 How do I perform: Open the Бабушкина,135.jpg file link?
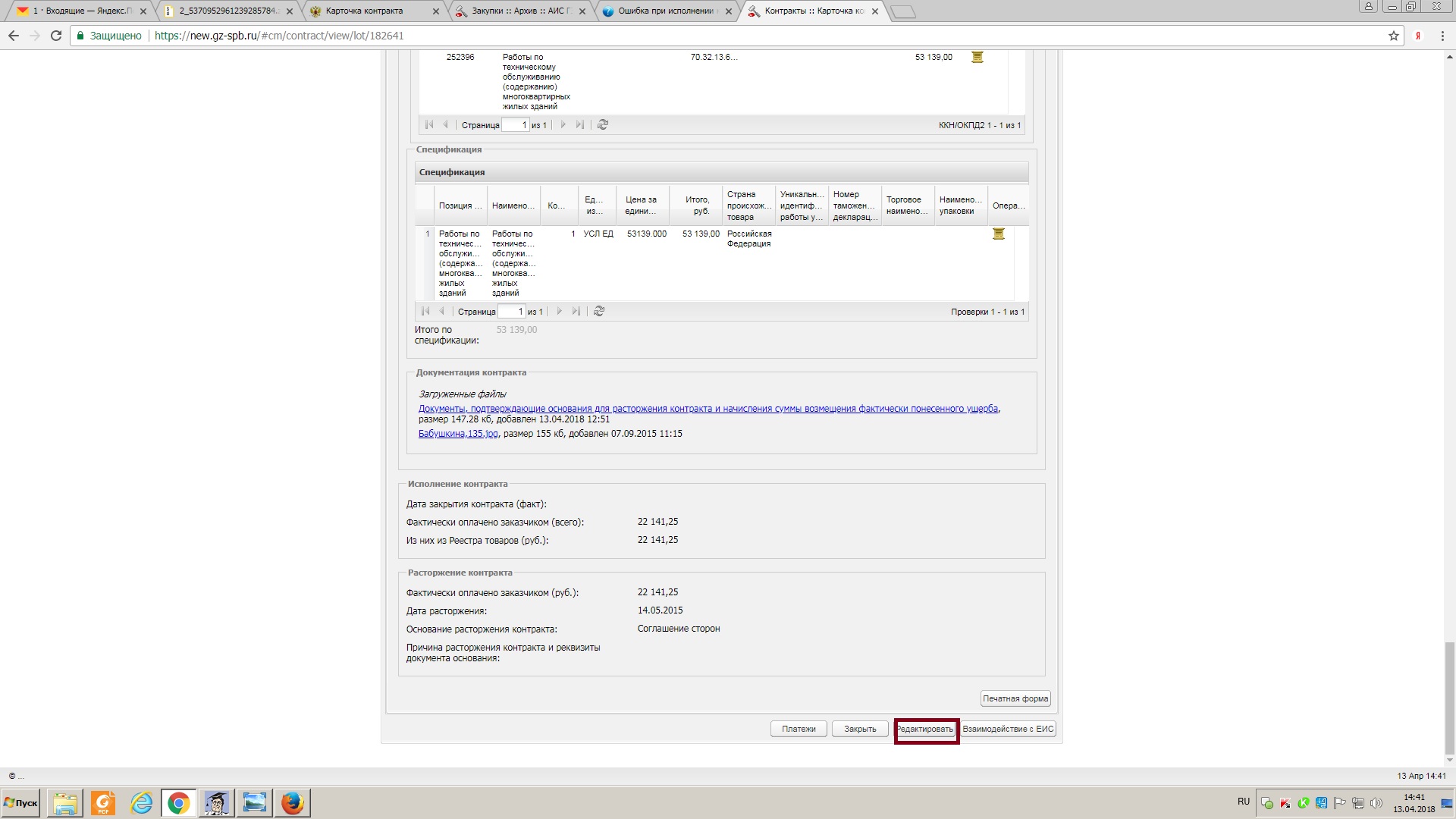458,434
